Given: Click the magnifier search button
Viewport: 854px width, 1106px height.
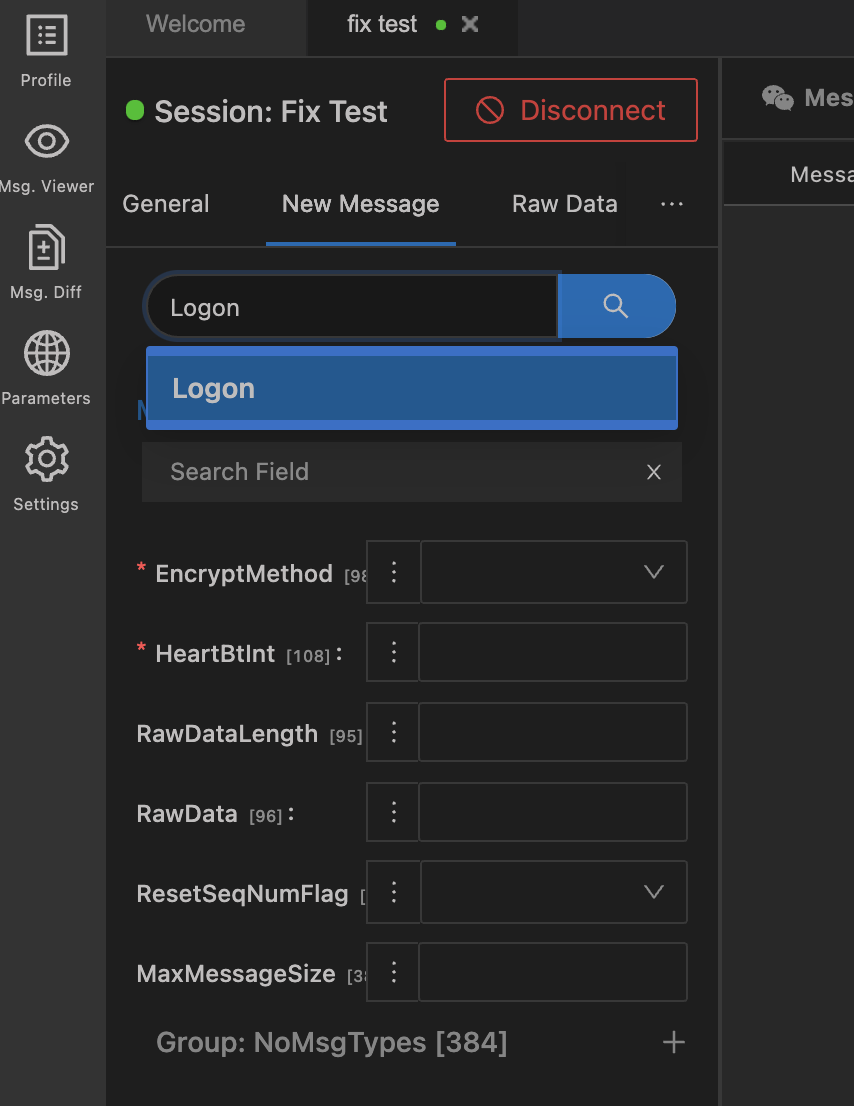Looking at the screenshot, I should tap(616, 306).
